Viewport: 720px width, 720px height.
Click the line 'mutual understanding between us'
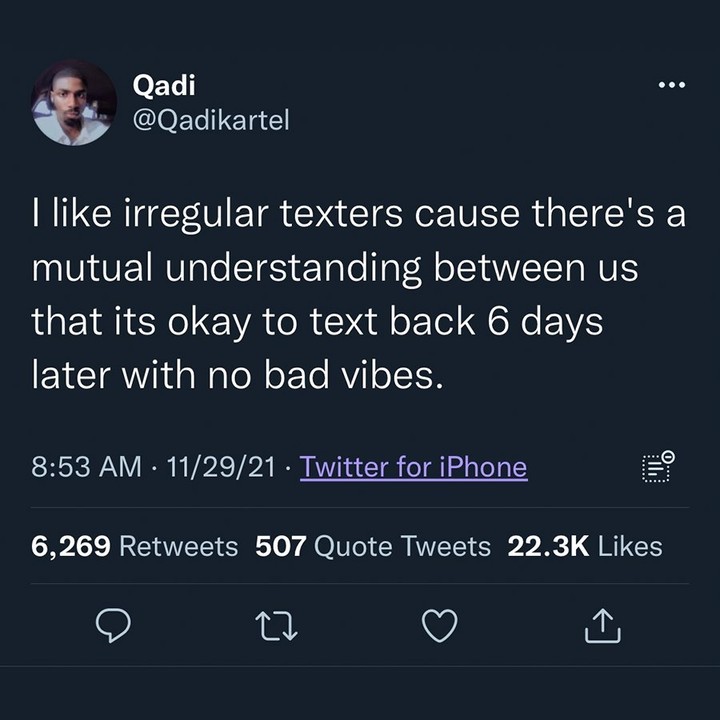click(x=335, y=271)
